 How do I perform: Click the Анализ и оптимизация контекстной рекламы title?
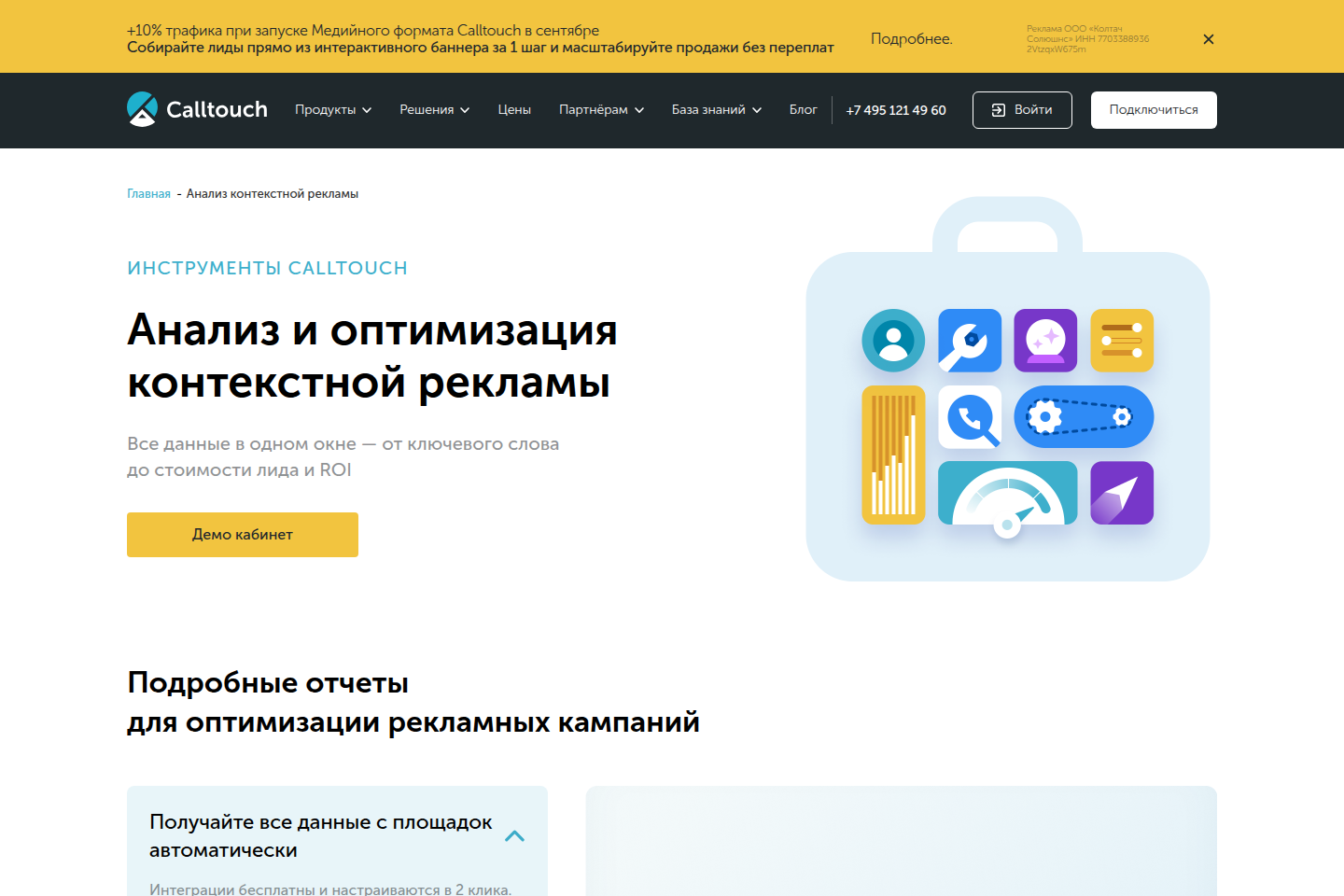pyautogui.click(x=372, y=356)
